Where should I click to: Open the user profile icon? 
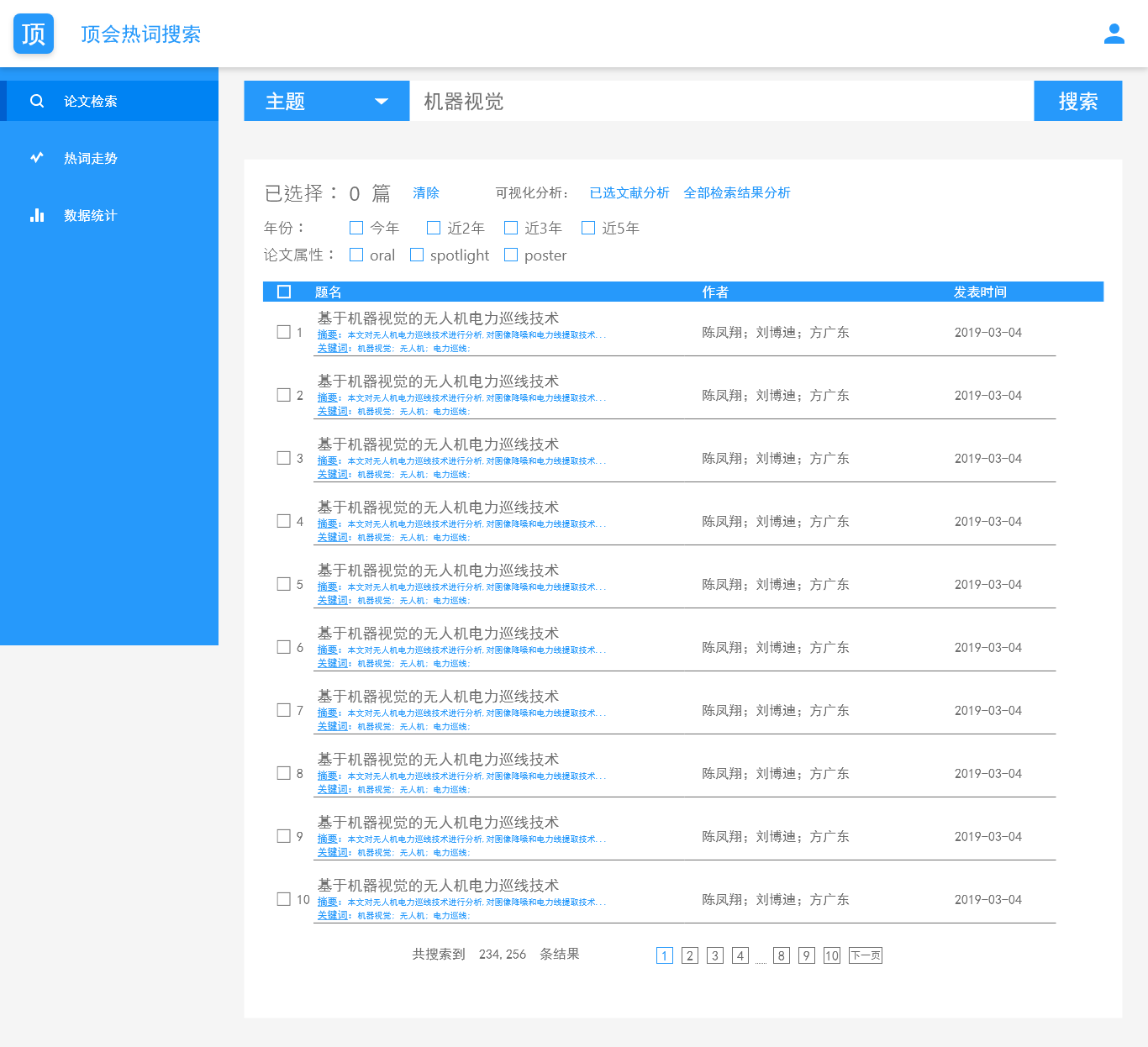(x=1114, y=34)
